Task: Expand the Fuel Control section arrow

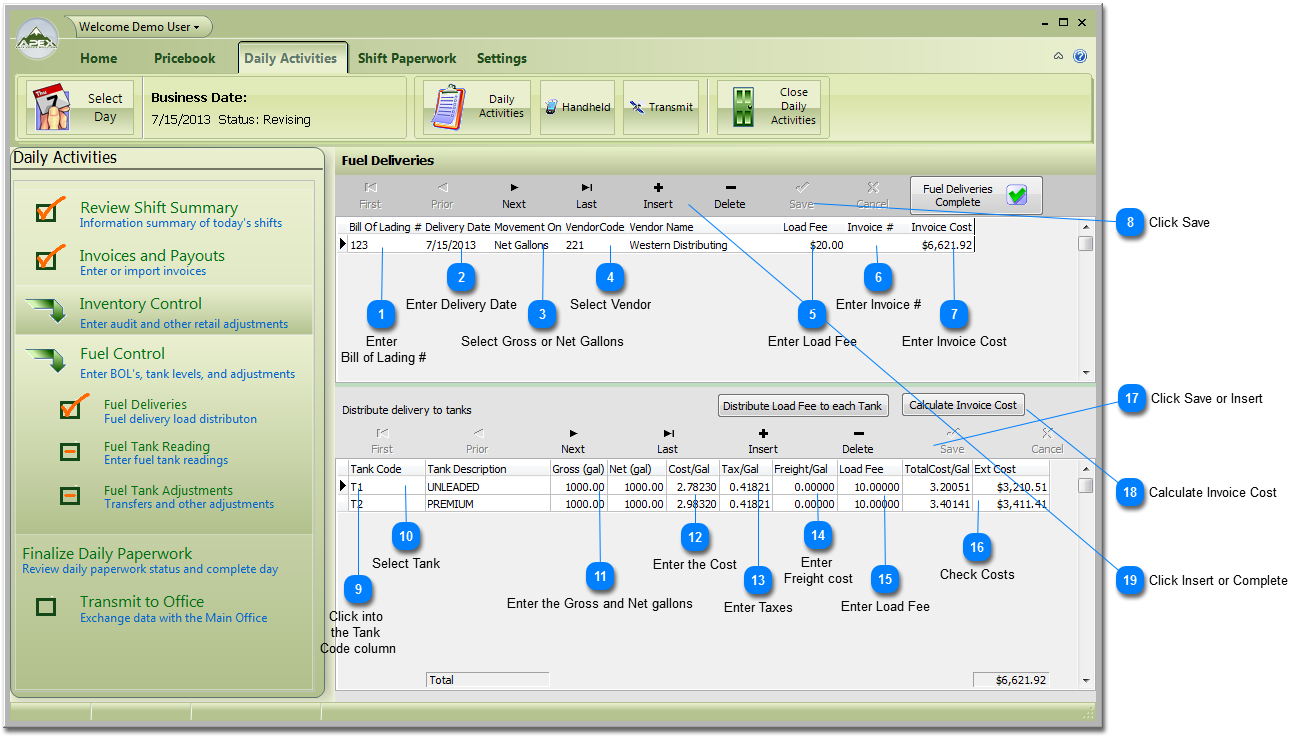Action: [45, 357]
